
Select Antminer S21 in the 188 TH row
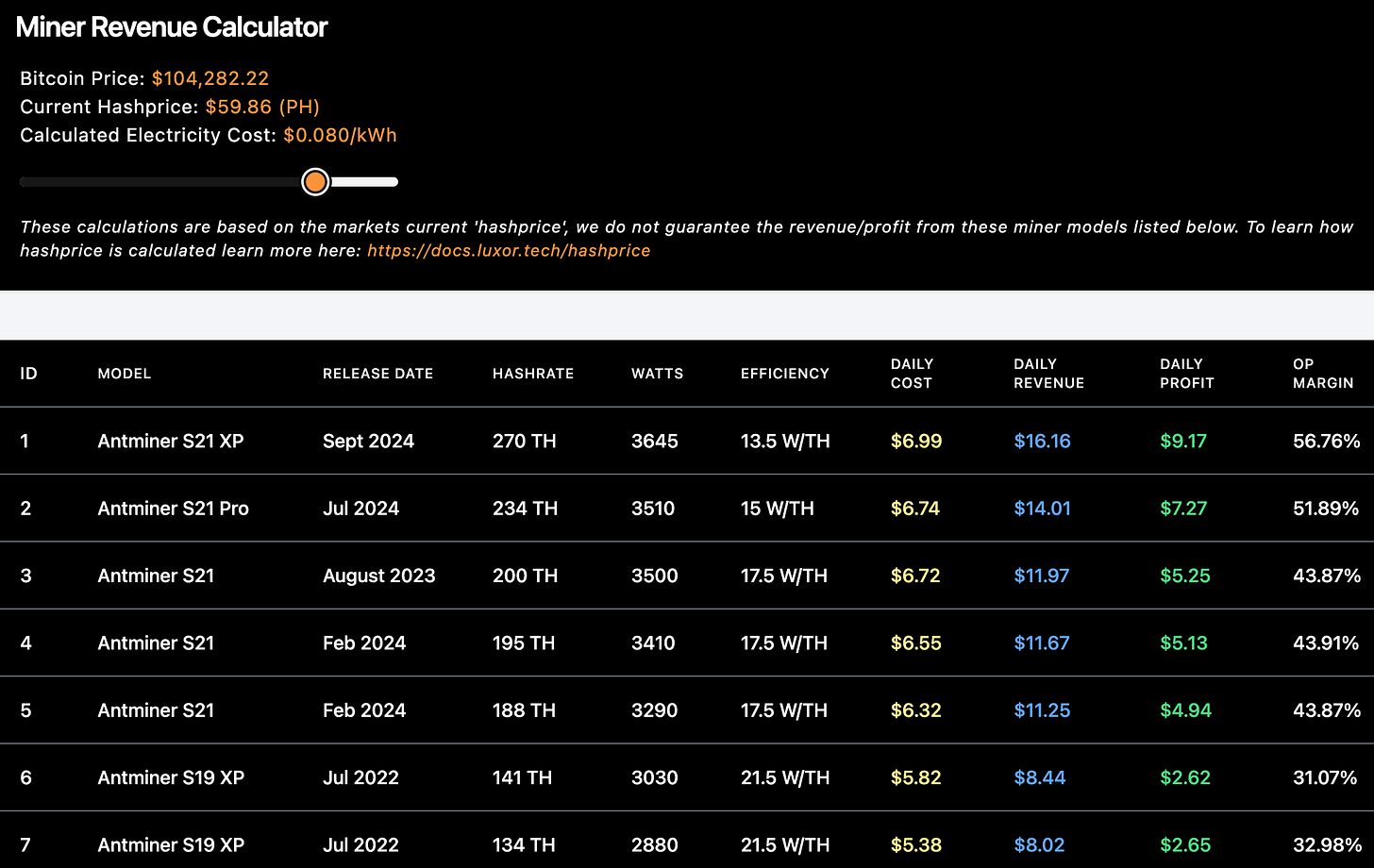(x=156, y=710)
